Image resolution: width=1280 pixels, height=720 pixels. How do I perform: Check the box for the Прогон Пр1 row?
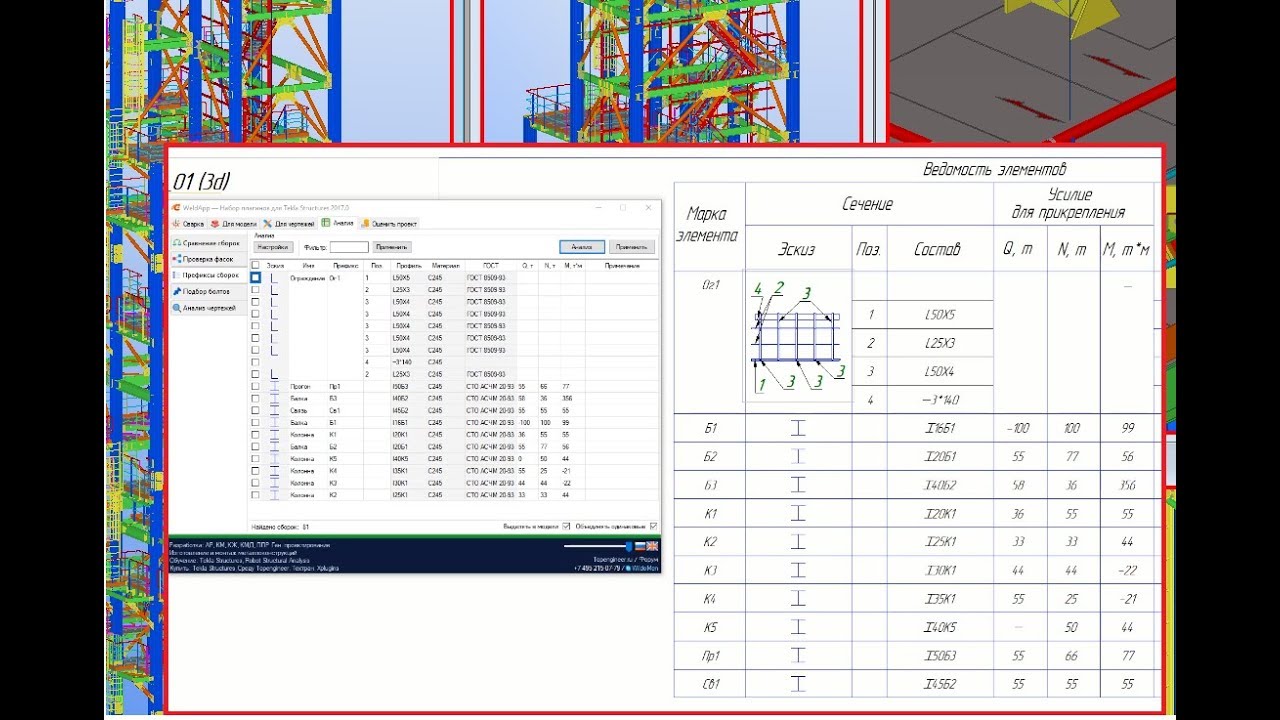coord(255,386)
